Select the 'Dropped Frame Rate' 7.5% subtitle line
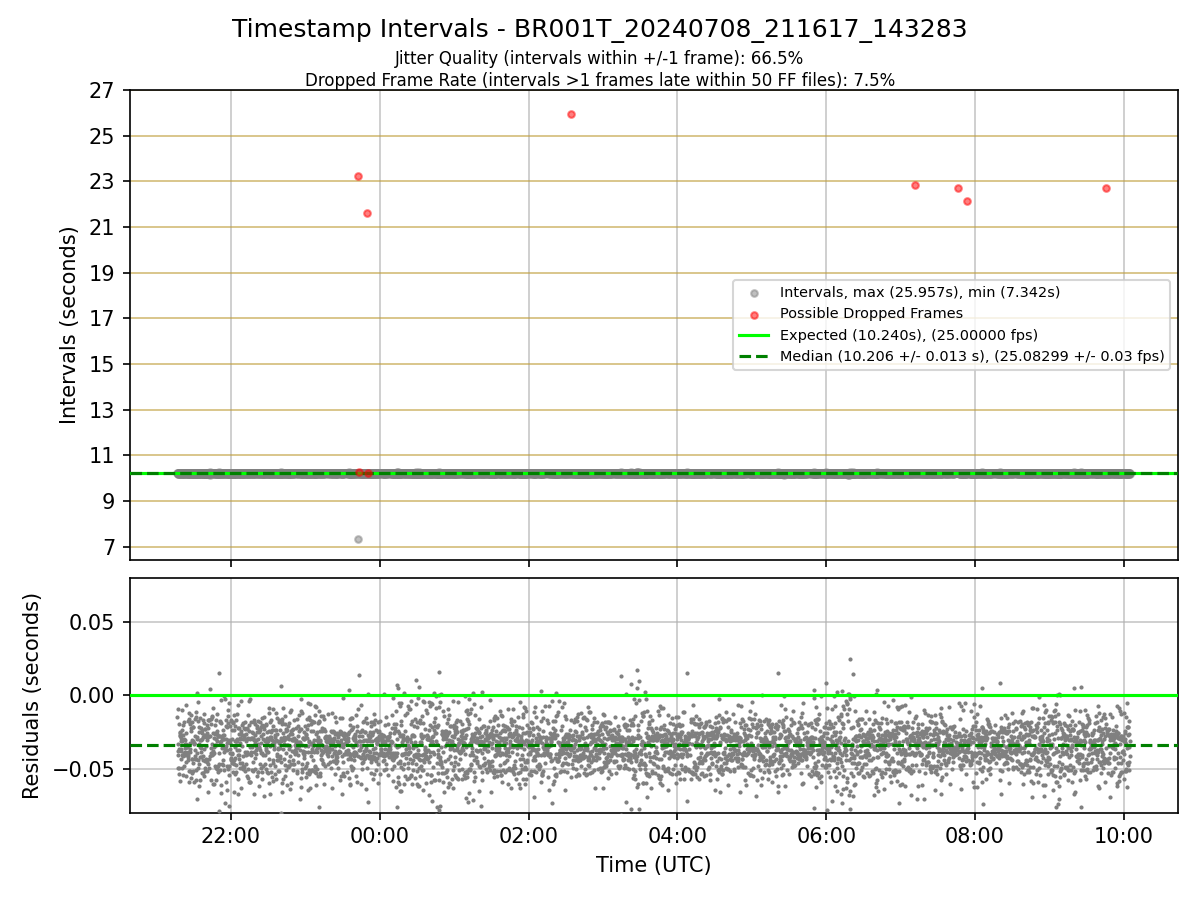The image size is (1200, 900). [x=599, y=80]
